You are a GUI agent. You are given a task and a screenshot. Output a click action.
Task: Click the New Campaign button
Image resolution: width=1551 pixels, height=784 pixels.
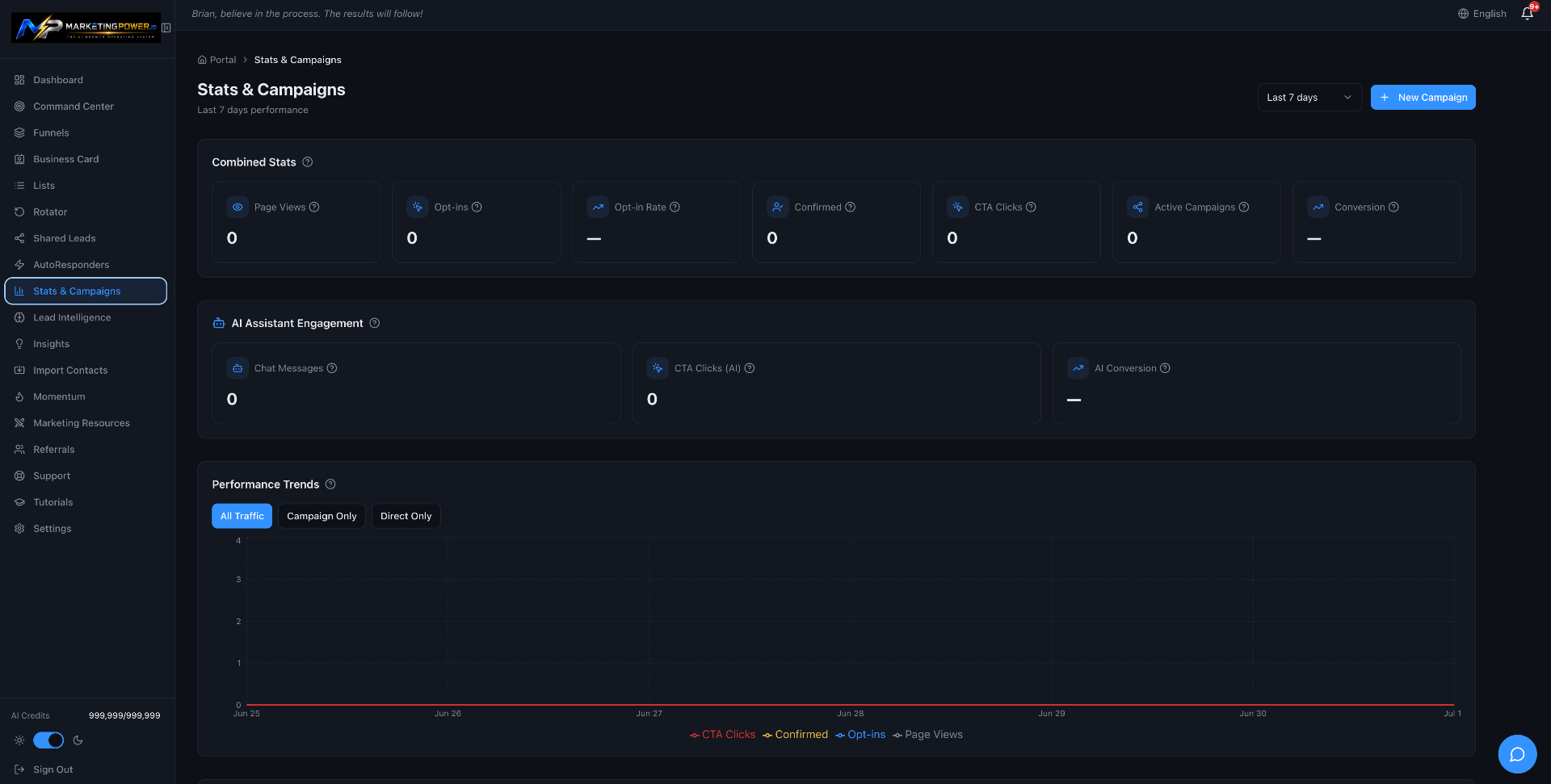(x=1423, y=98)
